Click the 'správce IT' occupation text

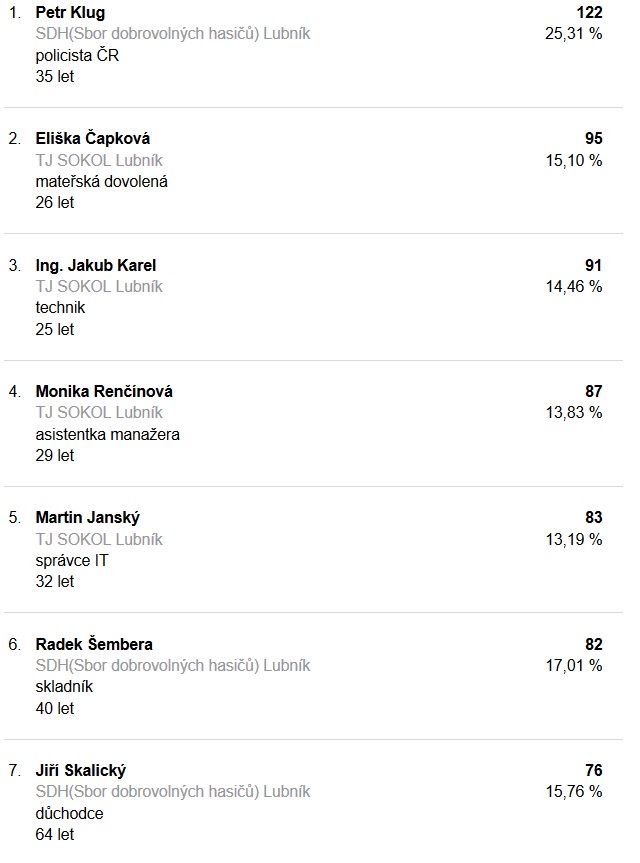[72, 560]
